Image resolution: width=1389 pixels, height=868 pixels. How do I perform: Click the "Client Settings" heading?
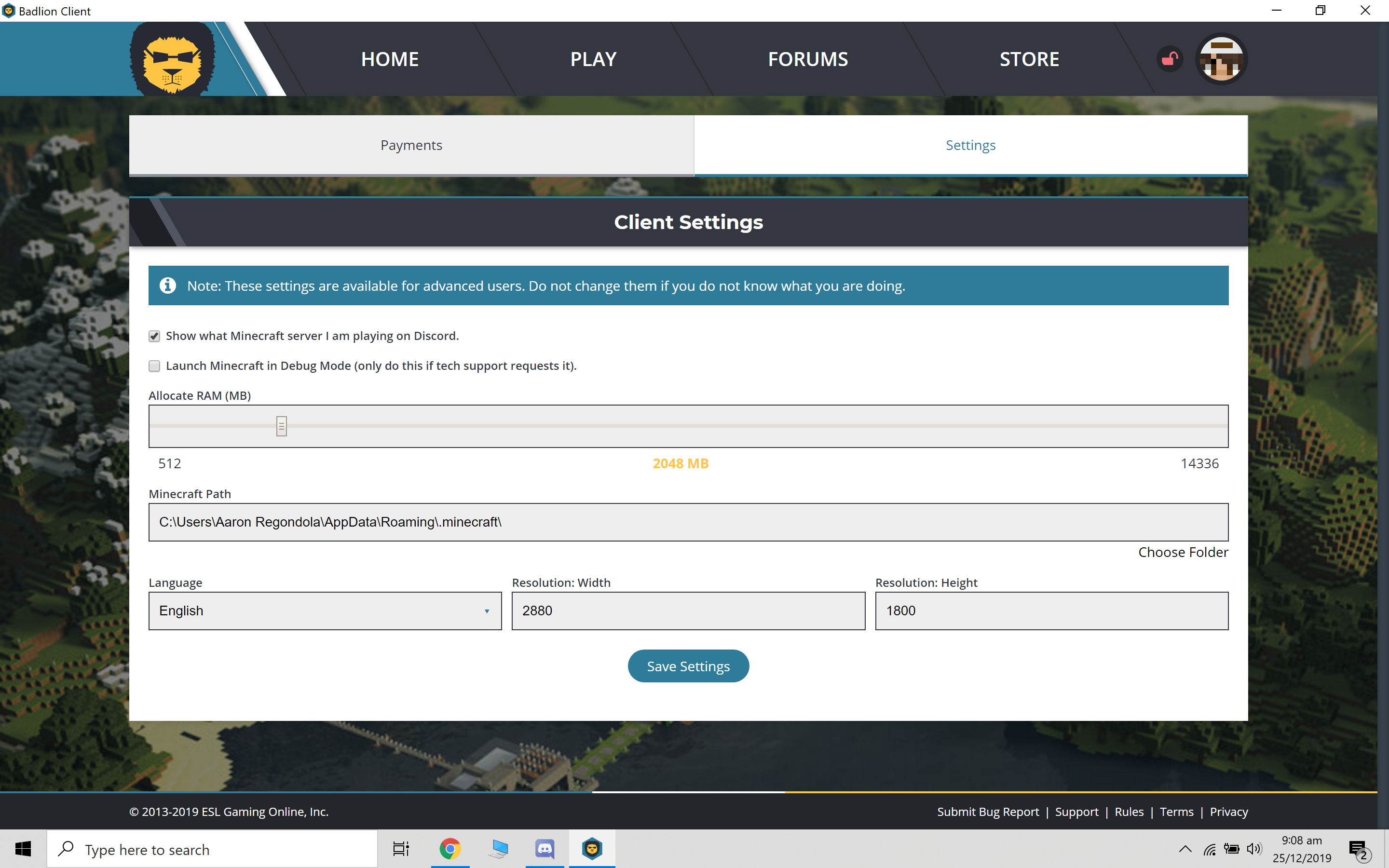pyautogui.click(x=688, y=222)
